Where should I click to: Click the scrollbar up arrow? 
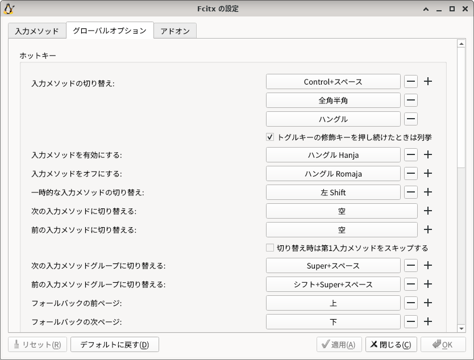tap(461, 44)
